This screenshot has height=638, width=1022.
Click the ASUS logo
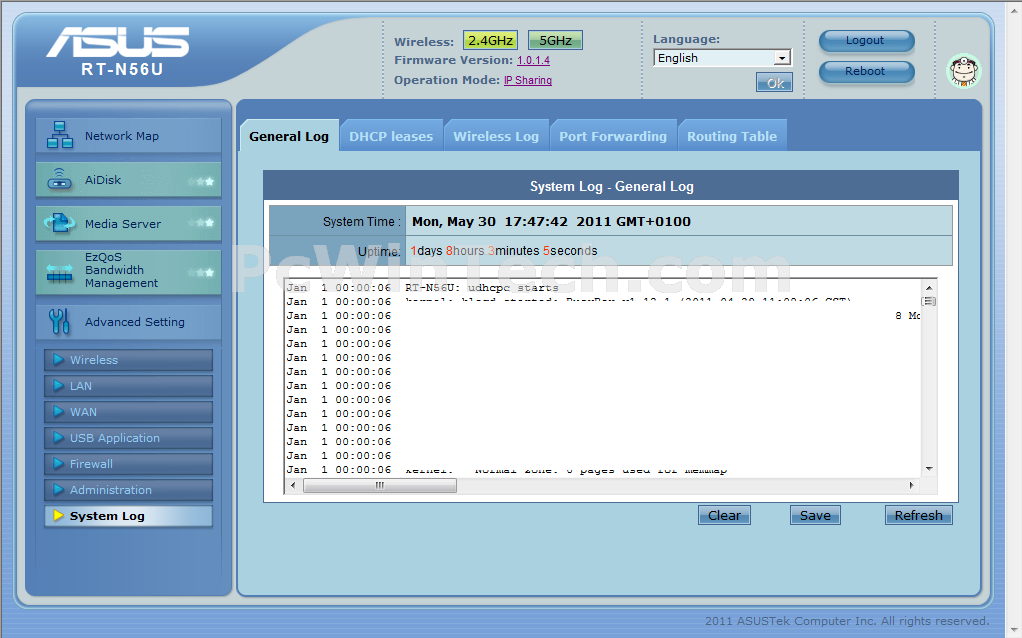coord(118,42)
